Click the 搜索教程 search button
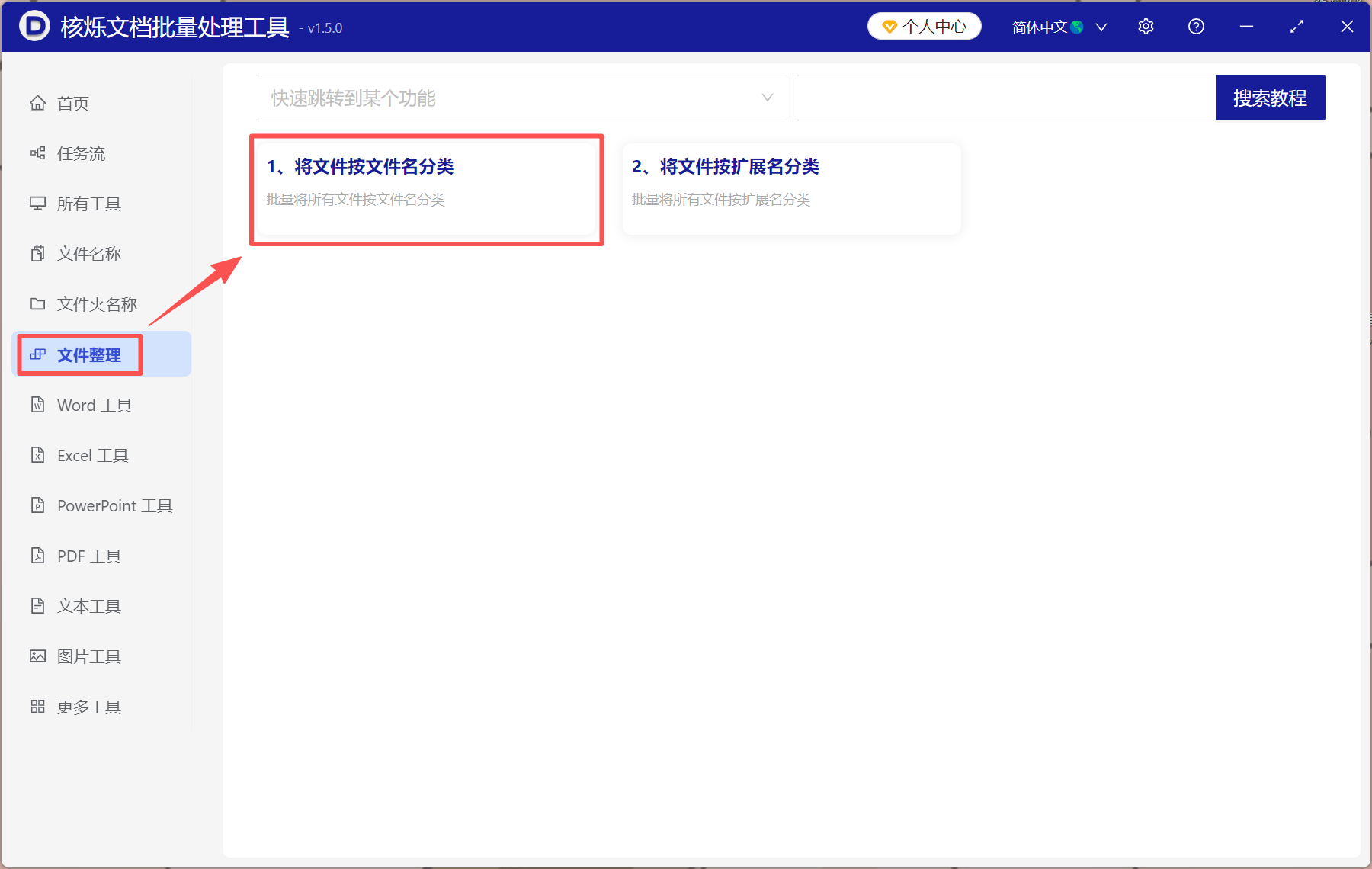This screenshot has width=1372, height=869. [1270, 98]
